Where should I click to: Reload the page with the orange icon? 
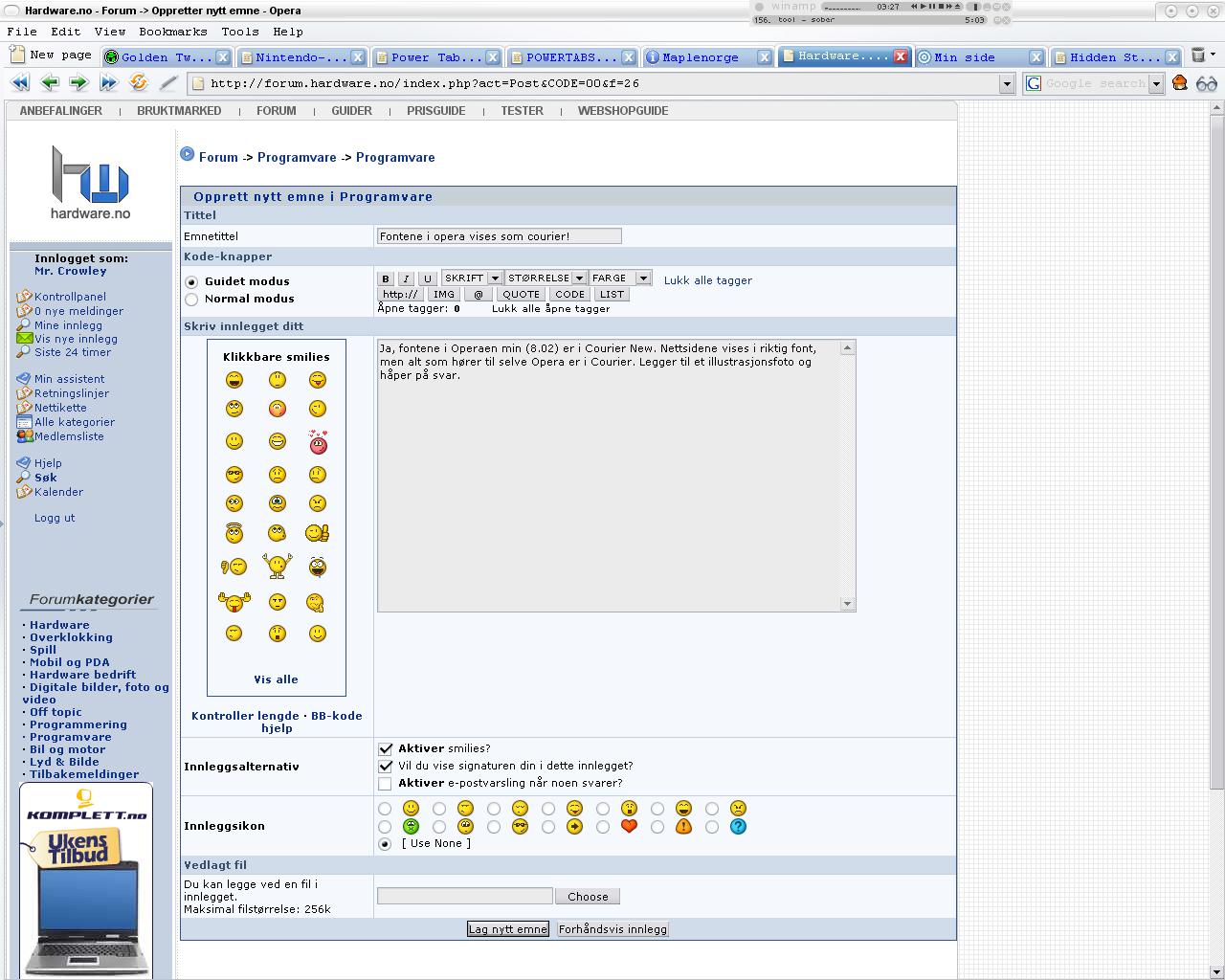point(139,83)
